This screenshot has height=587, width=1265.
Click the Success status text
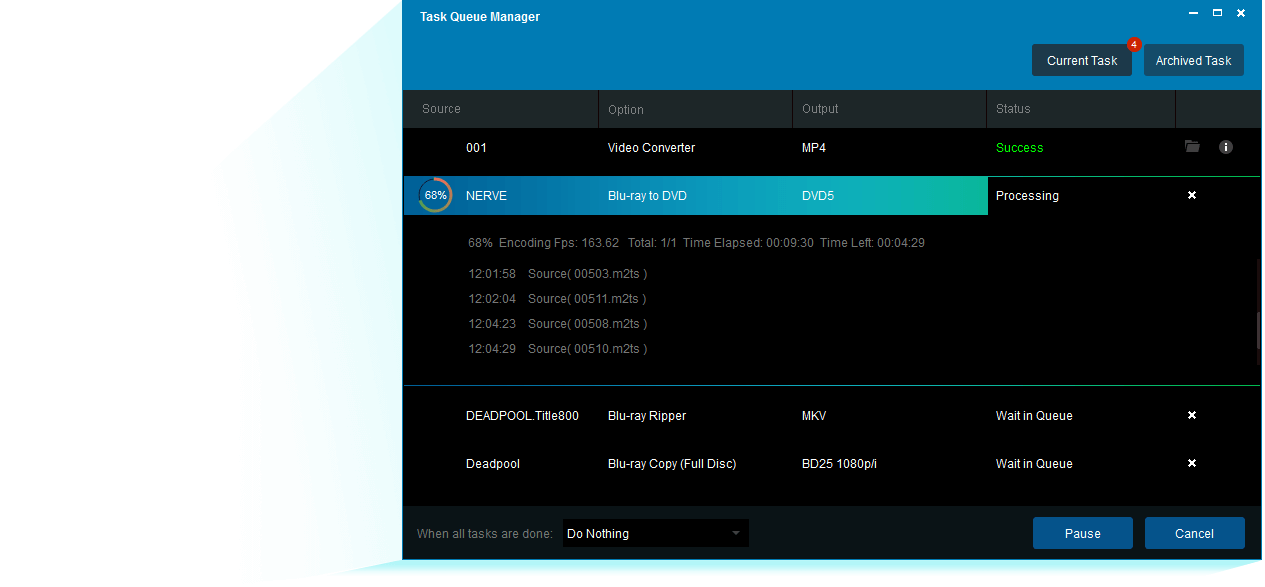click(x=1019, y=148)
